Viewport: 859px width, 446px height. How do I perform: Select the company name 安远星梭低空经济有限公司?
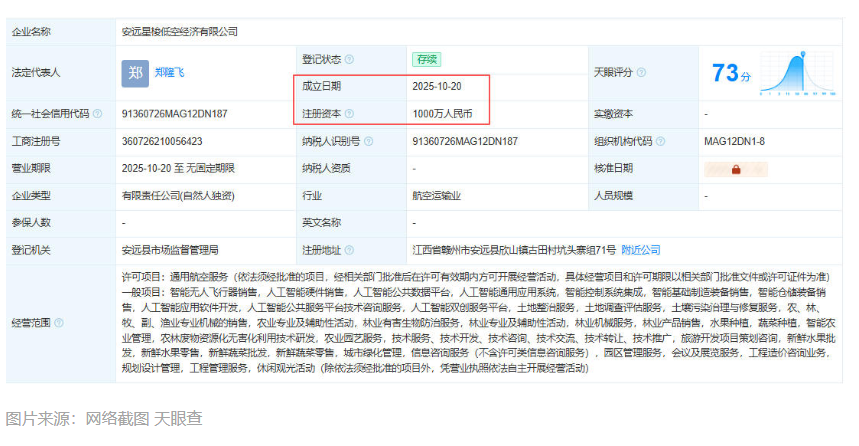[x=179, y=32]
